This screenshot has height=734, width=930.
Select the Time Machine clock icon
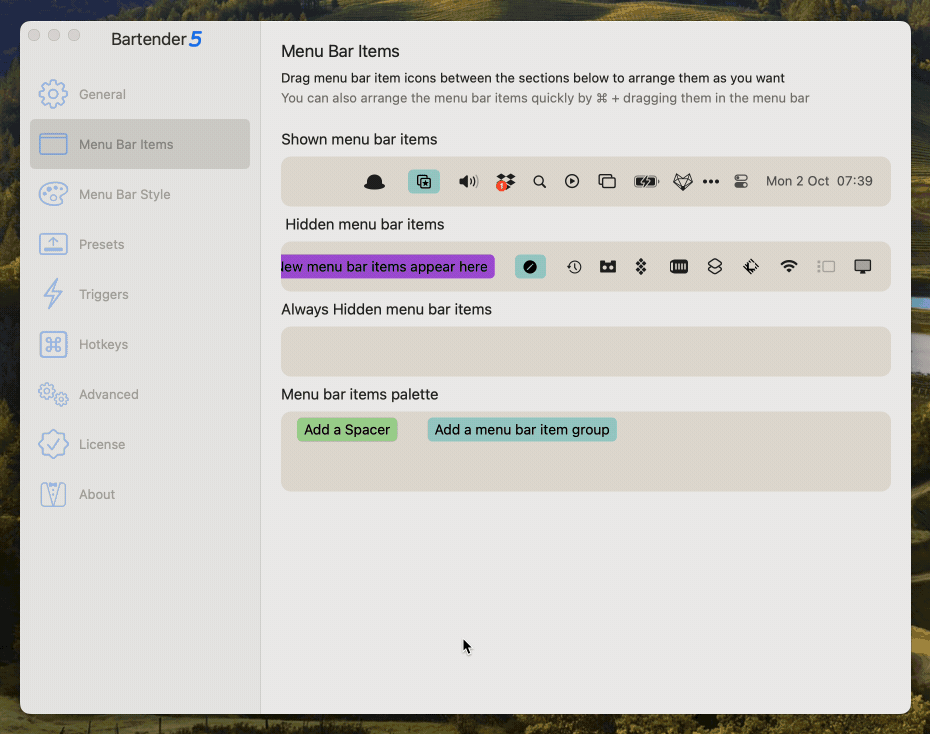574,267
